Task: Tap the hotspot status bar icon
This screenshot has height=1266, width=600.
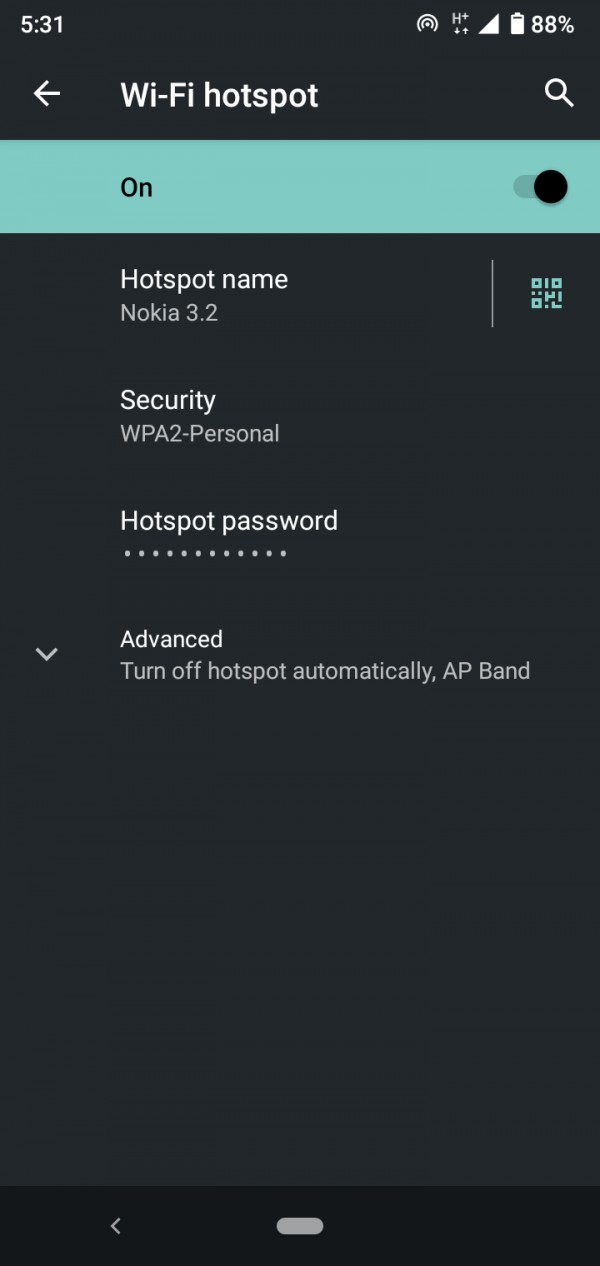Action: tap(427, 24)
